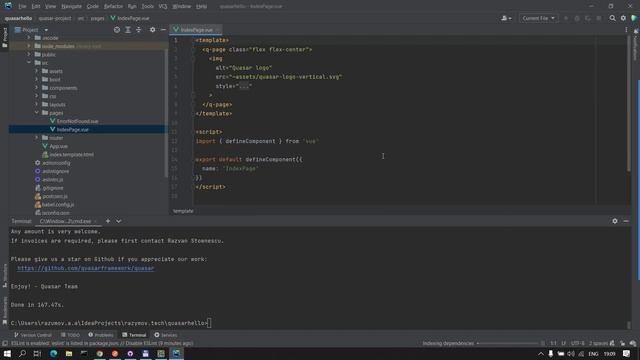Select index.template.html file
The width and height of the screenshot is (640, 360).
point(67,154)
